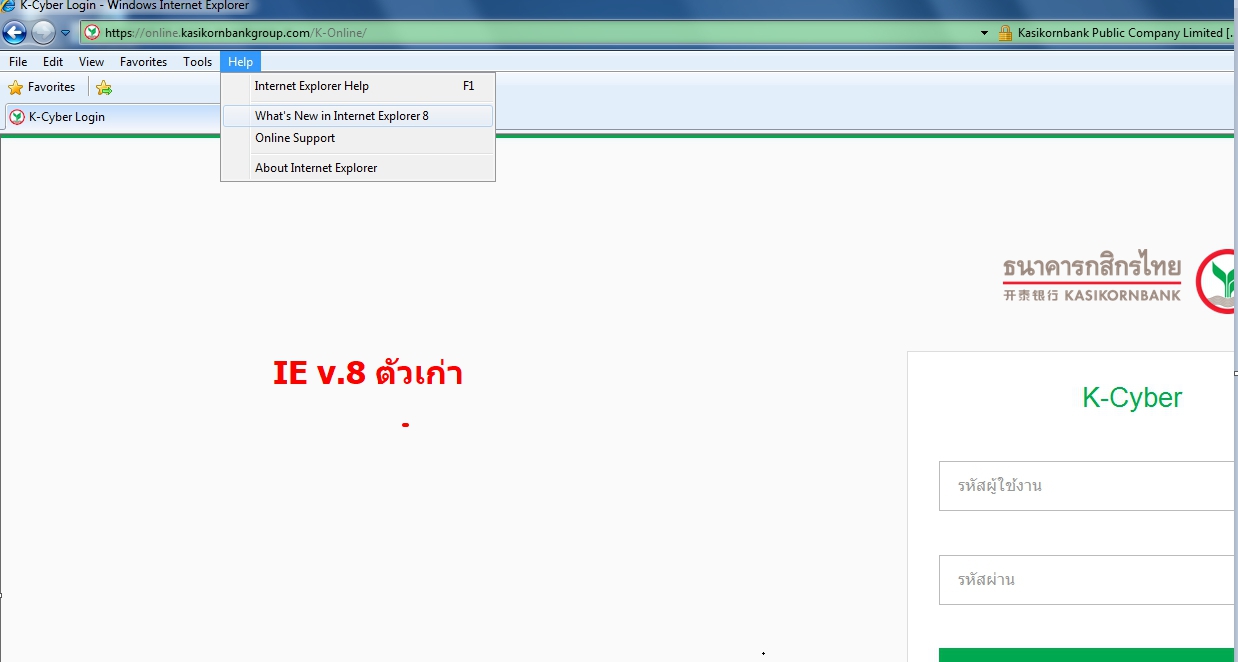This screenshot has width=1238, height=662.
Task: Close the Help menu by clicking Help
Action: [240, 62]
